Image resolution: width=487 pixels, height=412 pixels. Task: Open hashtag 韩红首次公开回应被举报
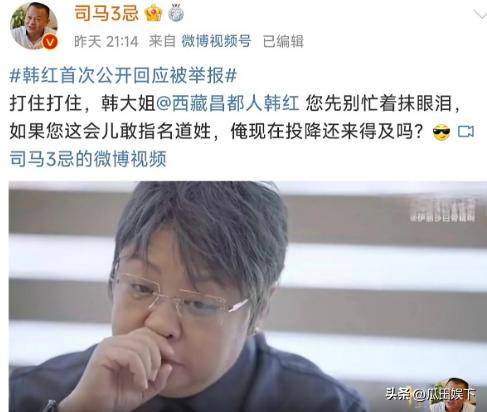pyautogui.click(x=123, y=76)
